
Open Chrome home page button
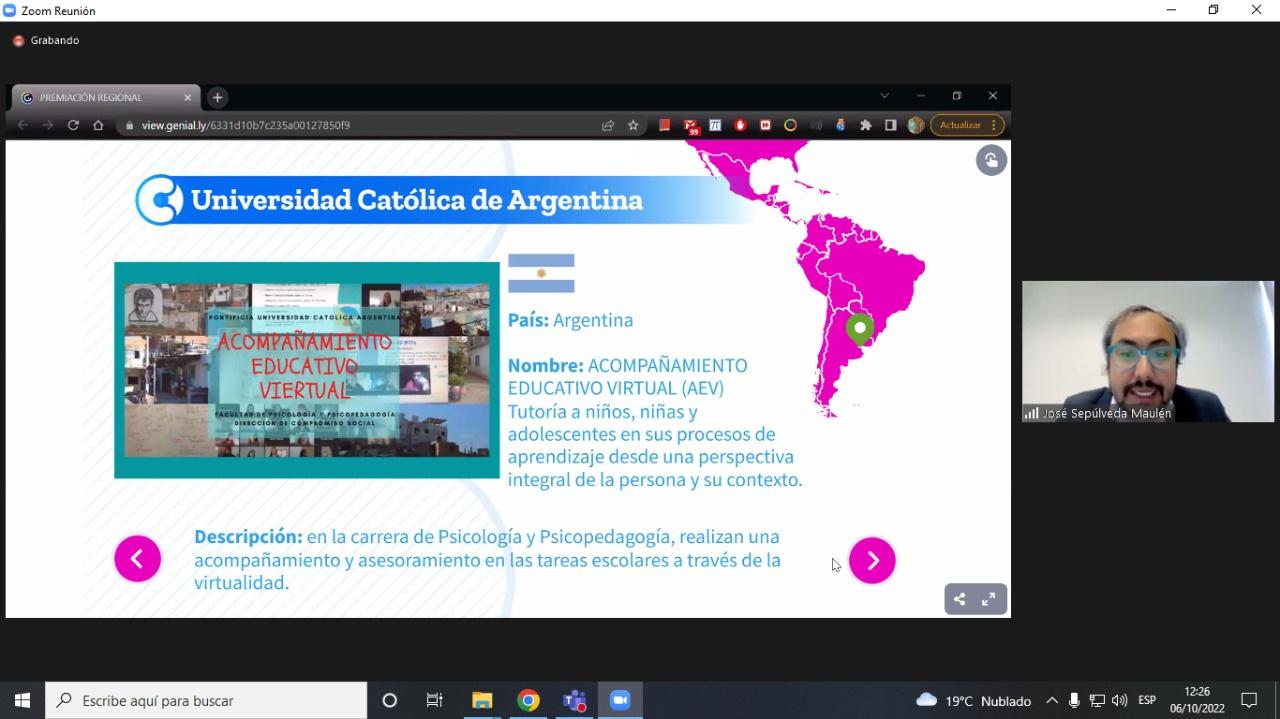98,125
